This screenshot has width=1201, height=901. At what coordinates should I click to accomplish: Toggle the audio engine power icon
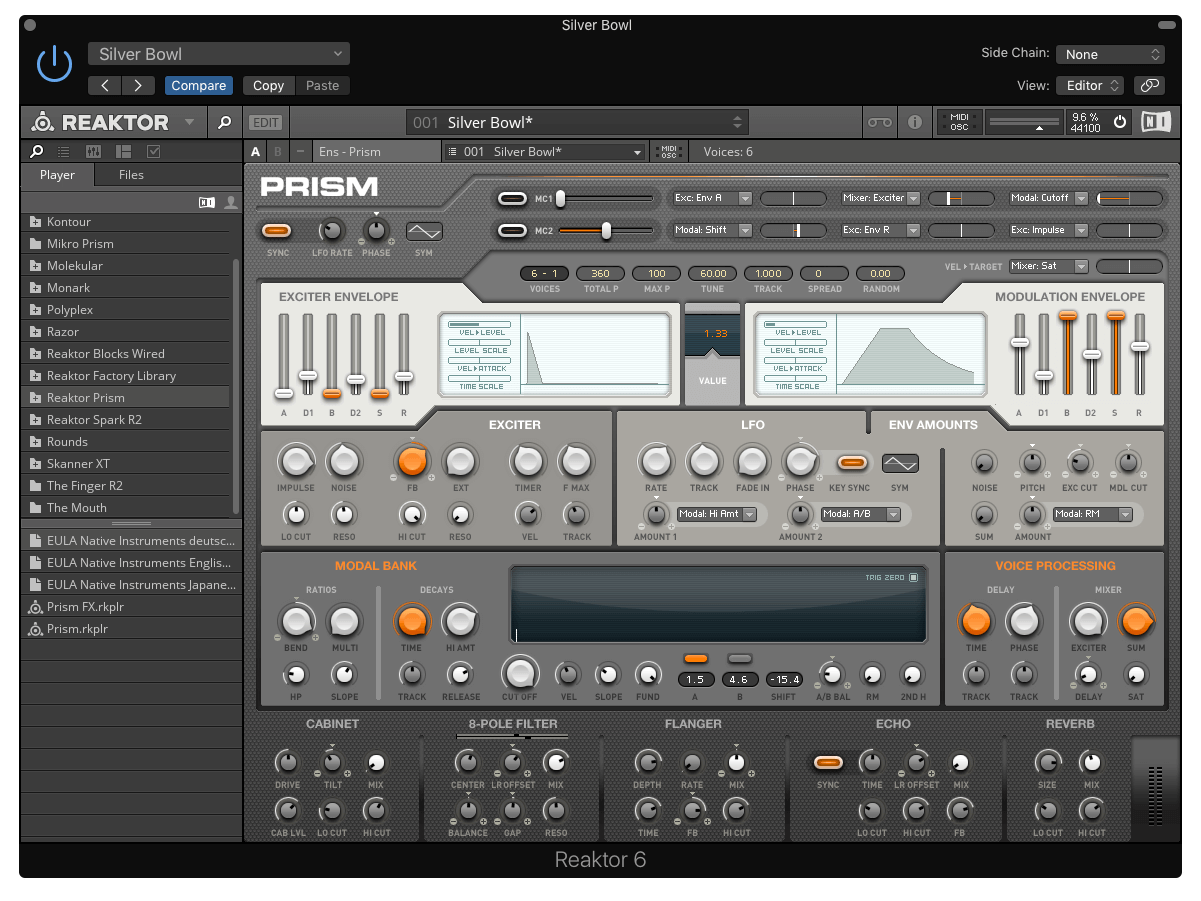[x=1120, y=122]
